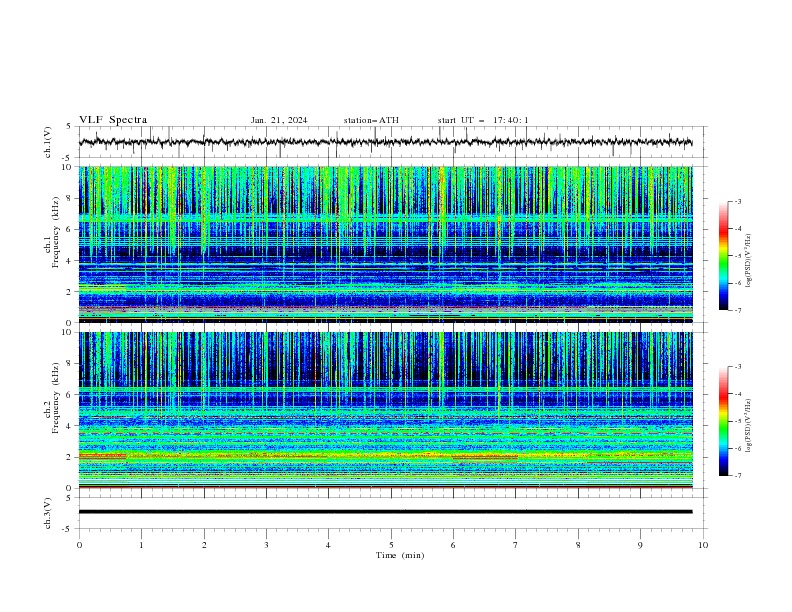
Task: Click the "9" time axis tick label
Action: point(640,545)
